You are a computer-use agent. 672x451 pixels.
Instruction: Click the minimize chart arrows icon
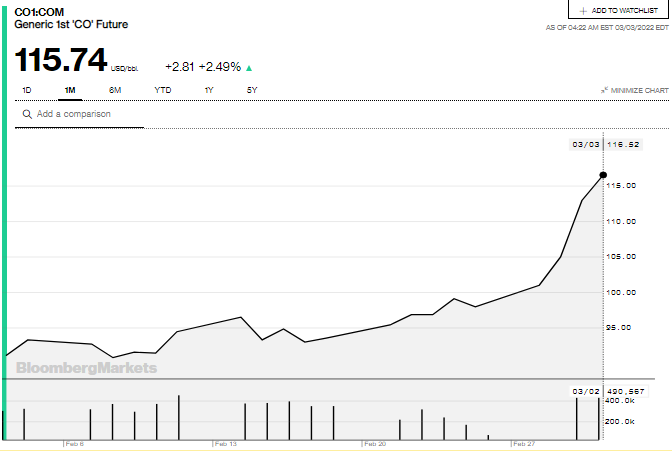[x=605, y=90]
